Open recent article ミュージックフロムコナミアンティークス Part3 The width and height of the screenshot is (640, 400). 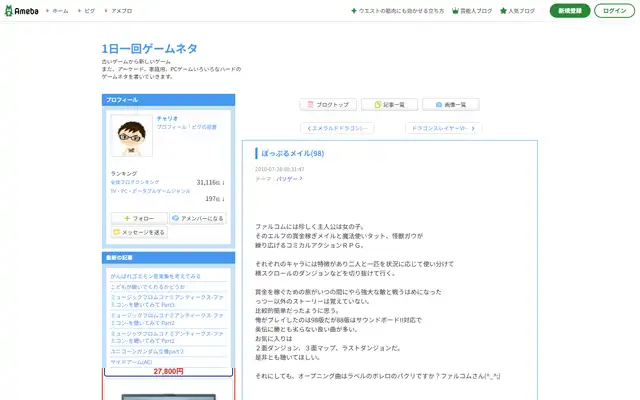point(167,301)
